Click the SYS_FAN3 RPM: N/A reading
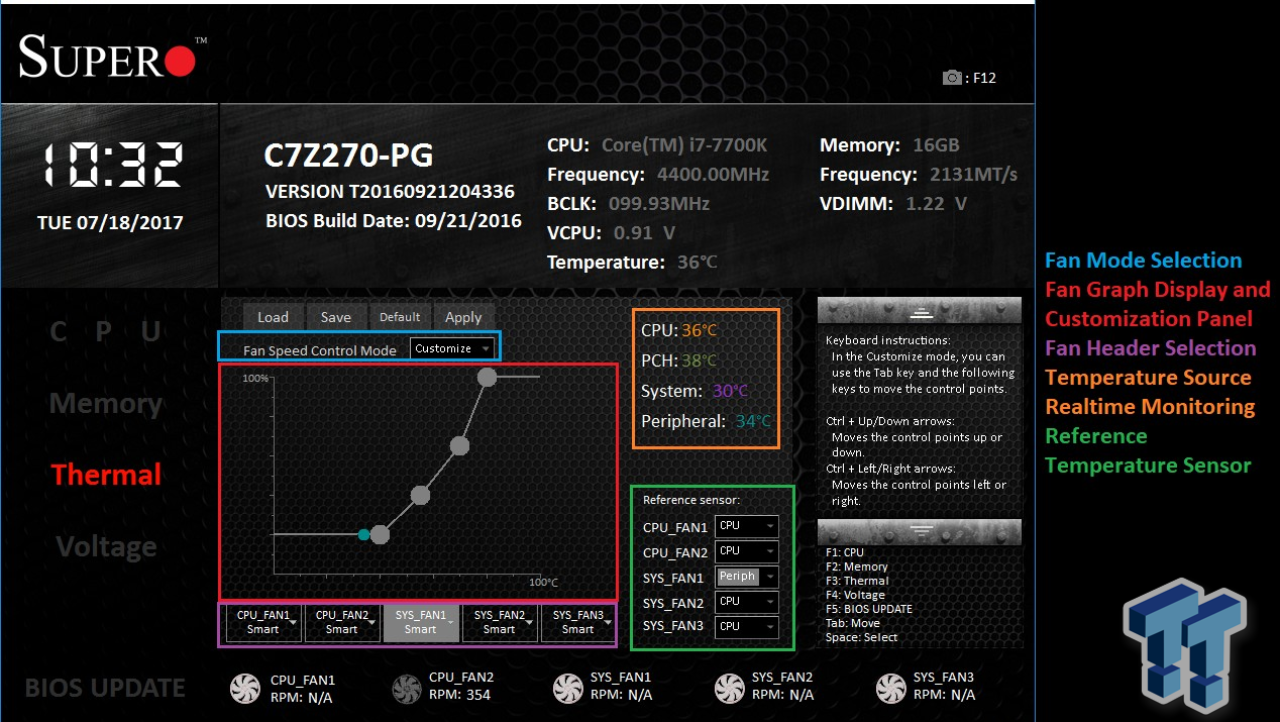This screenshot has height=722, width=1280. click(x=944, y=695)
